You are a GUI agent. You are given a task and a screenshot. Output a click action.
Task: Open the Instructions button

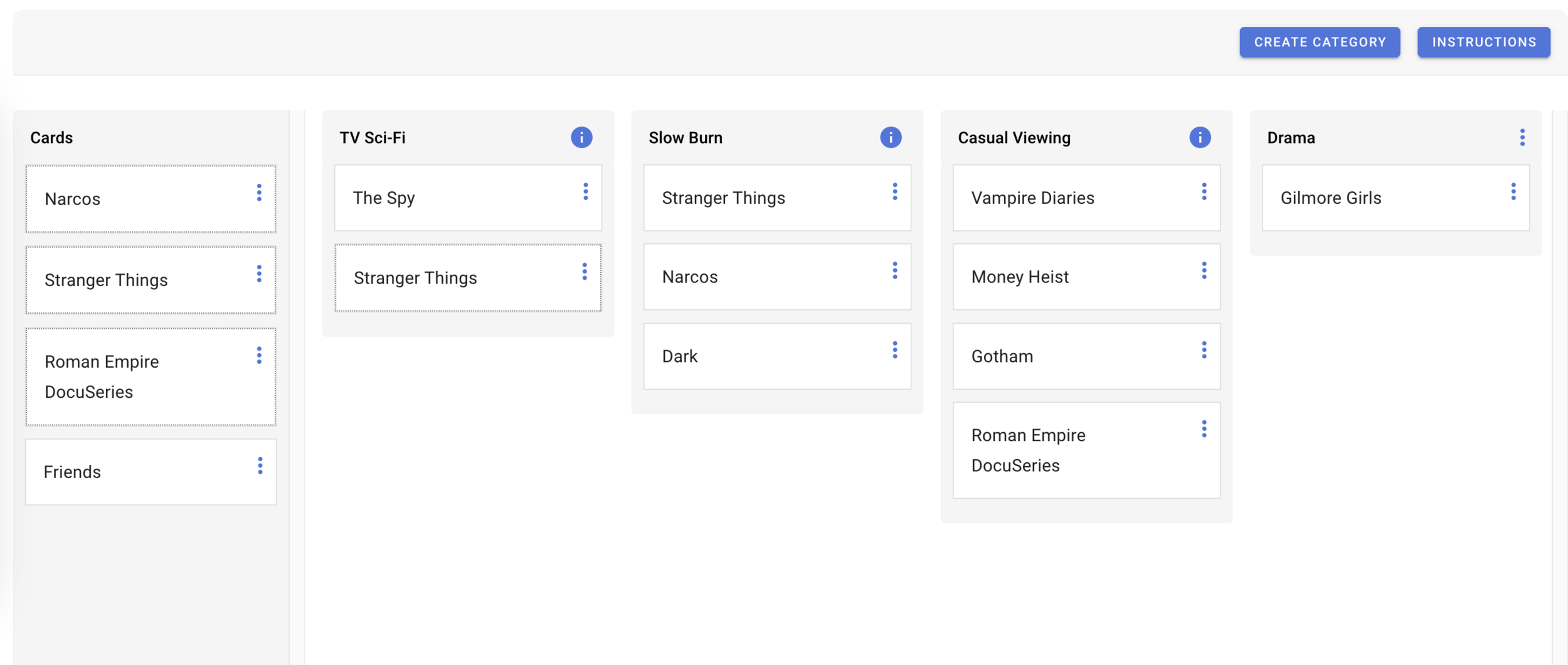coord(1483,42)
